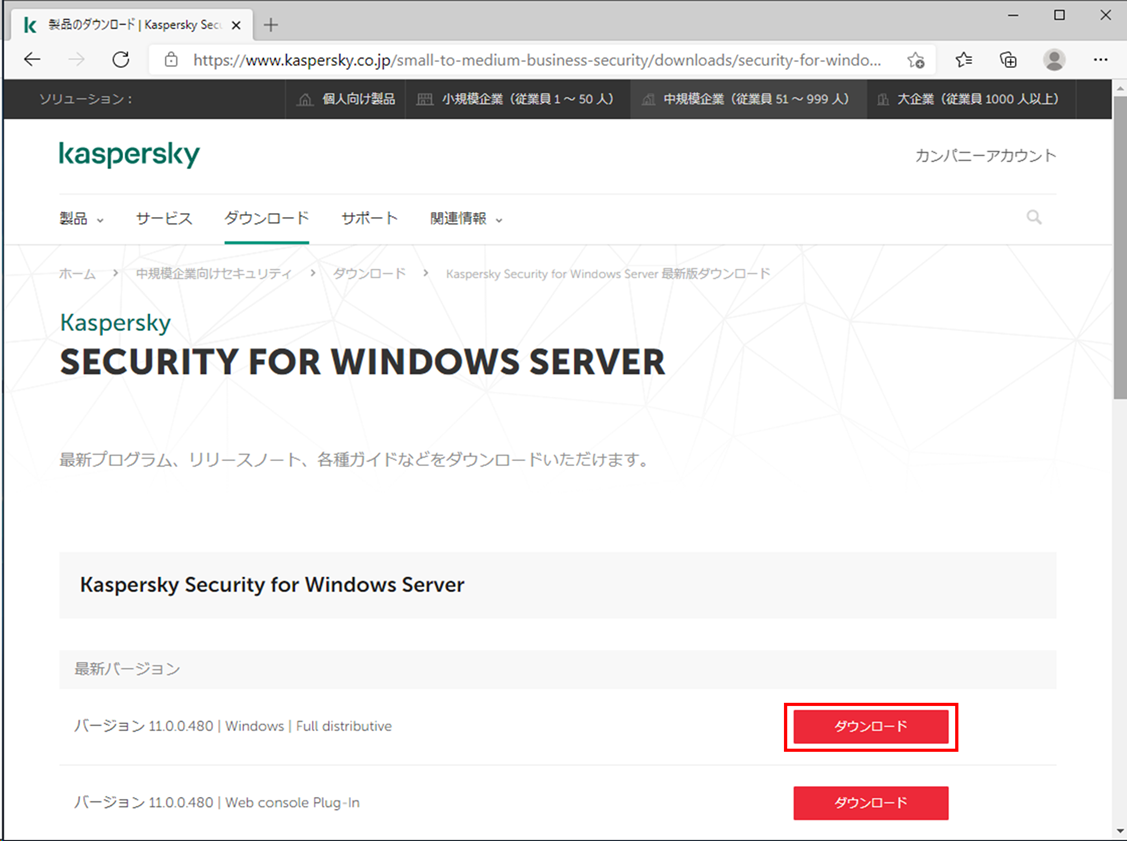Open the Favorites list icon
1127x841 pixels.
(964, 60)
